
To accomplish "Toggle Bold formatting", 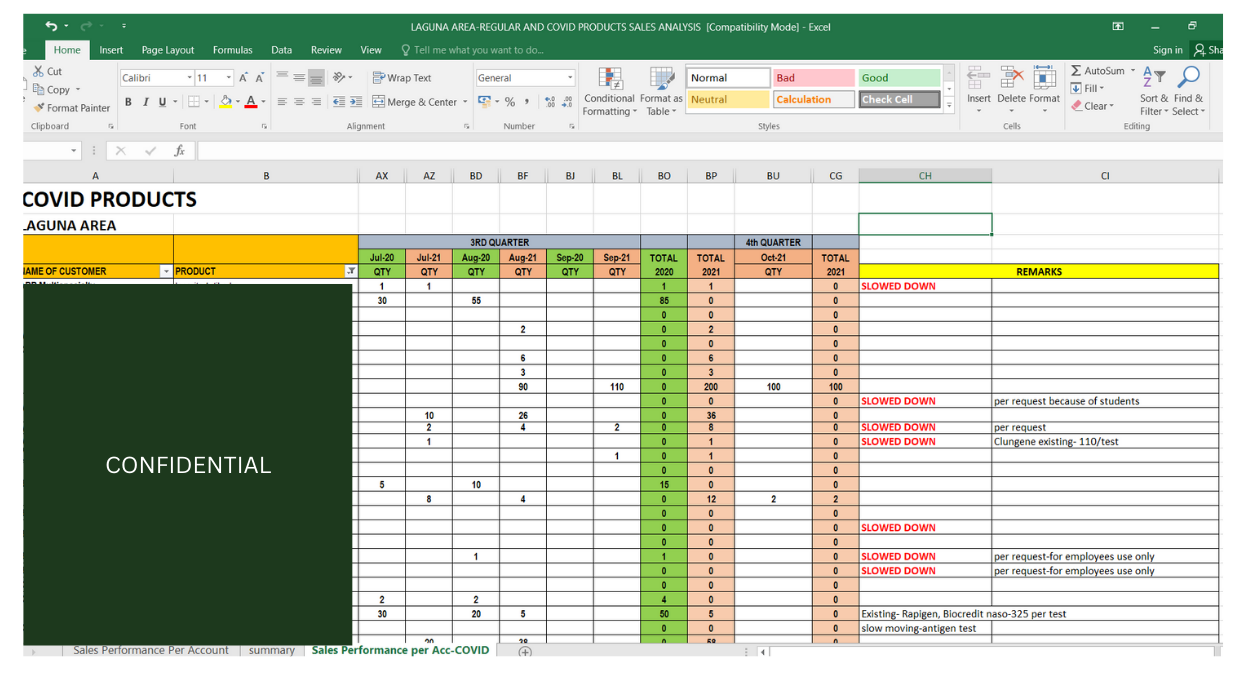I will point(129,102).
